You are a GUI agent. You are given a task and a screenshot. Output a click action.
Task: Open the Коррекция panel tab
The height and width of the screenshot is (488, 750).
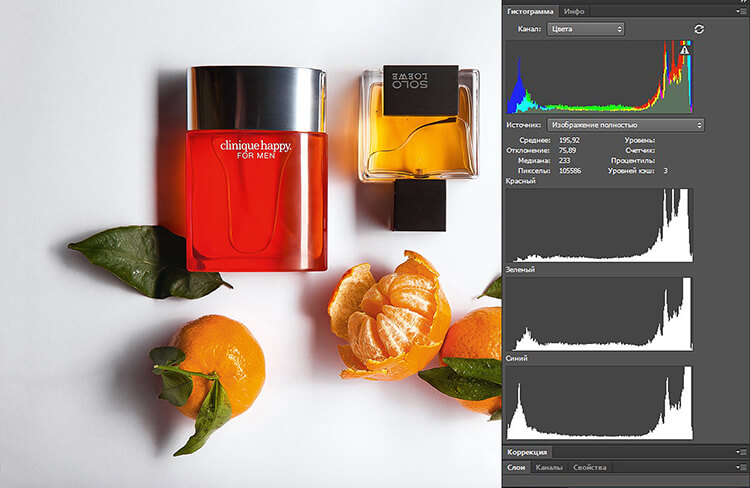point(527,453)
